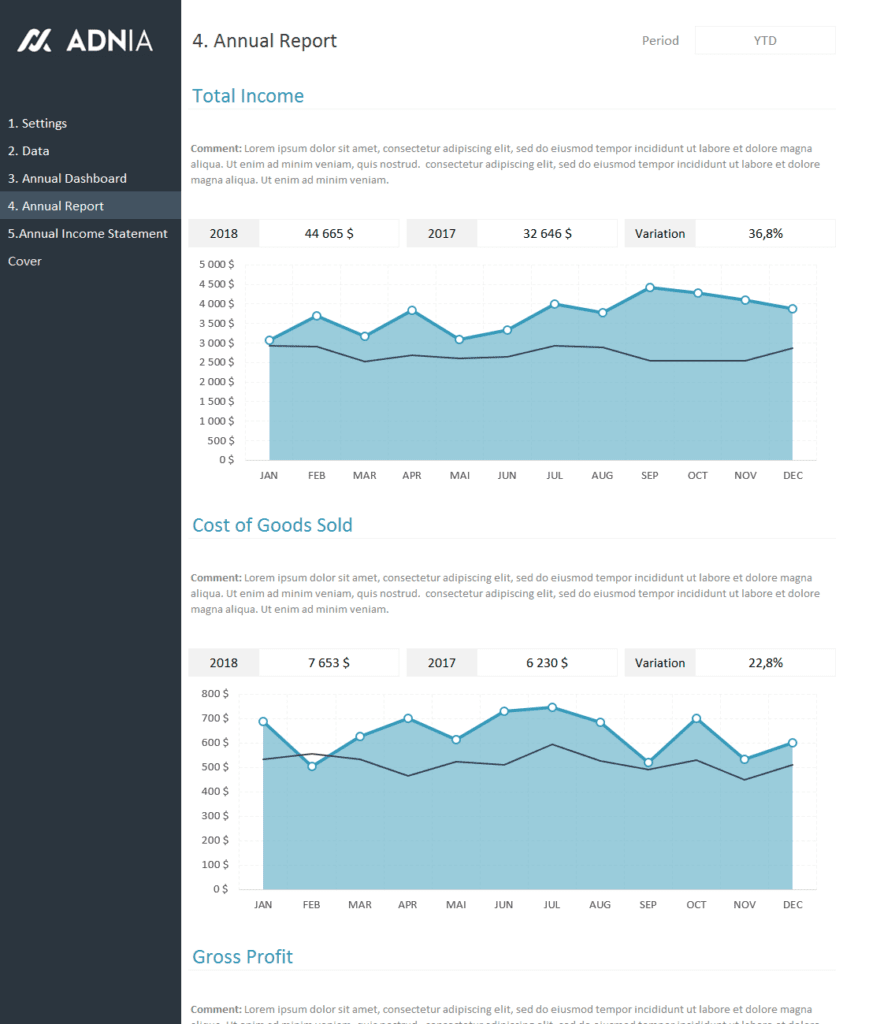Screen dimensions: 869x1024
Task: Open the 1. Settings sheet
Action: point(38,123)
